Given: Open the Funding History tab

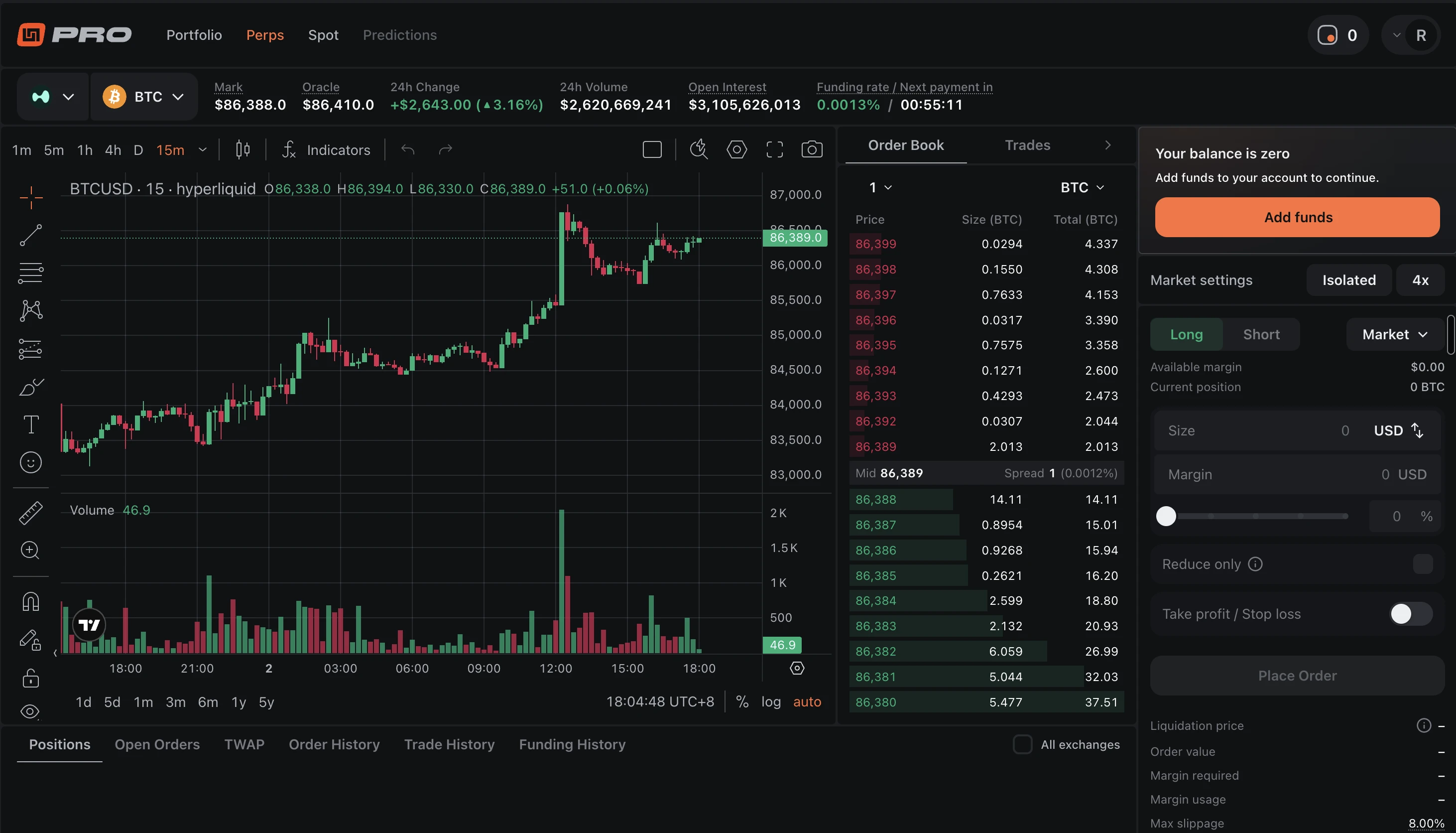Looking at the screenshot, I should [x=572, y=744].
